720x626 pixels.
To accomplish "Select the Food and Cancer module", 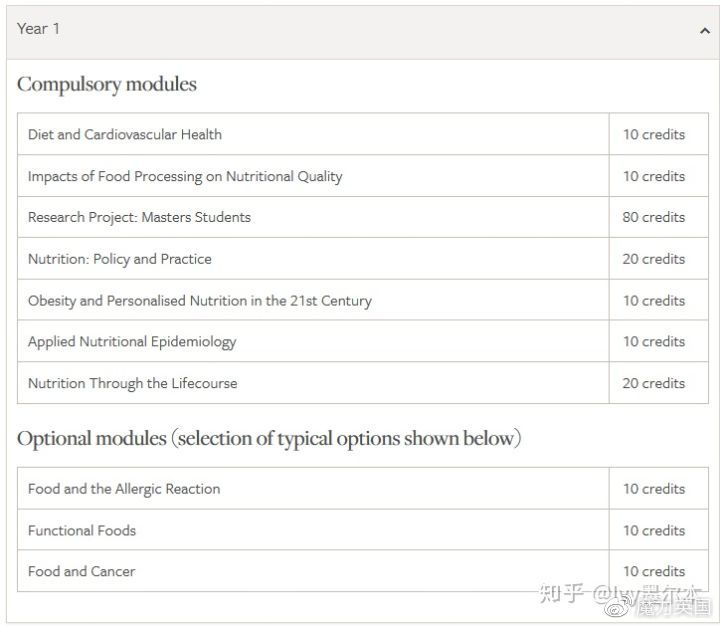I will click(81, 572).
